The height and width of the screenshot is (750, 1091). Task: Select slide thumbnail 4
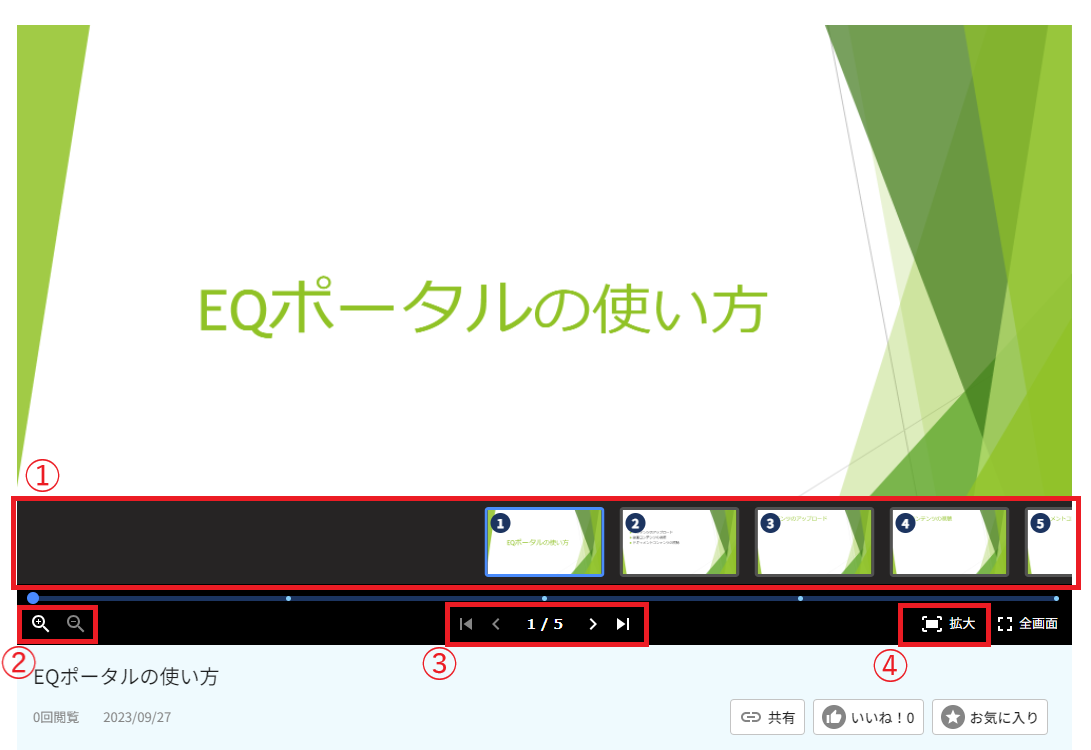949,542
